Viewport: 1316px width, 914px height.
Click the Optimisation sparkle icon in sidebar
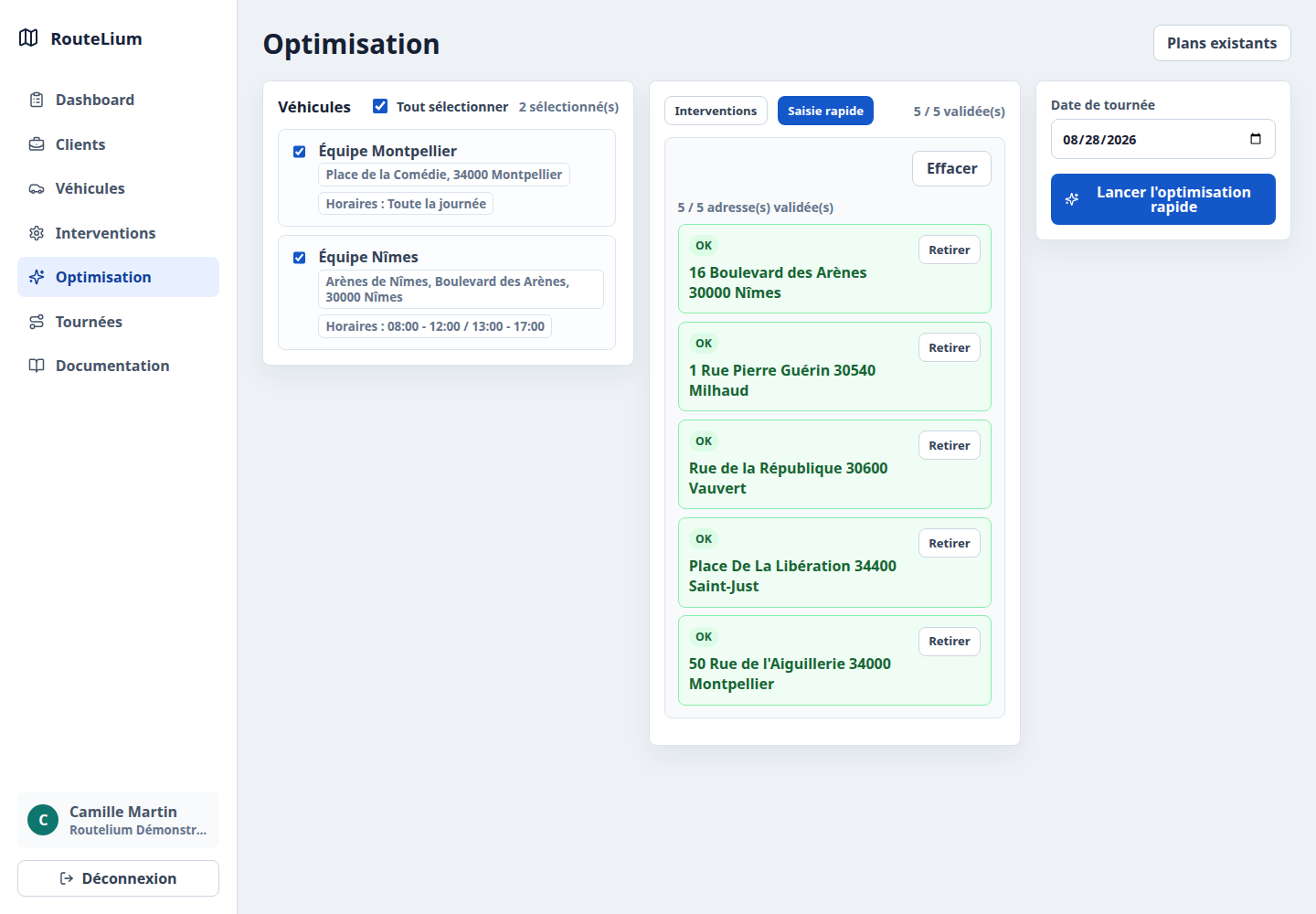click(x=37, y=277)
